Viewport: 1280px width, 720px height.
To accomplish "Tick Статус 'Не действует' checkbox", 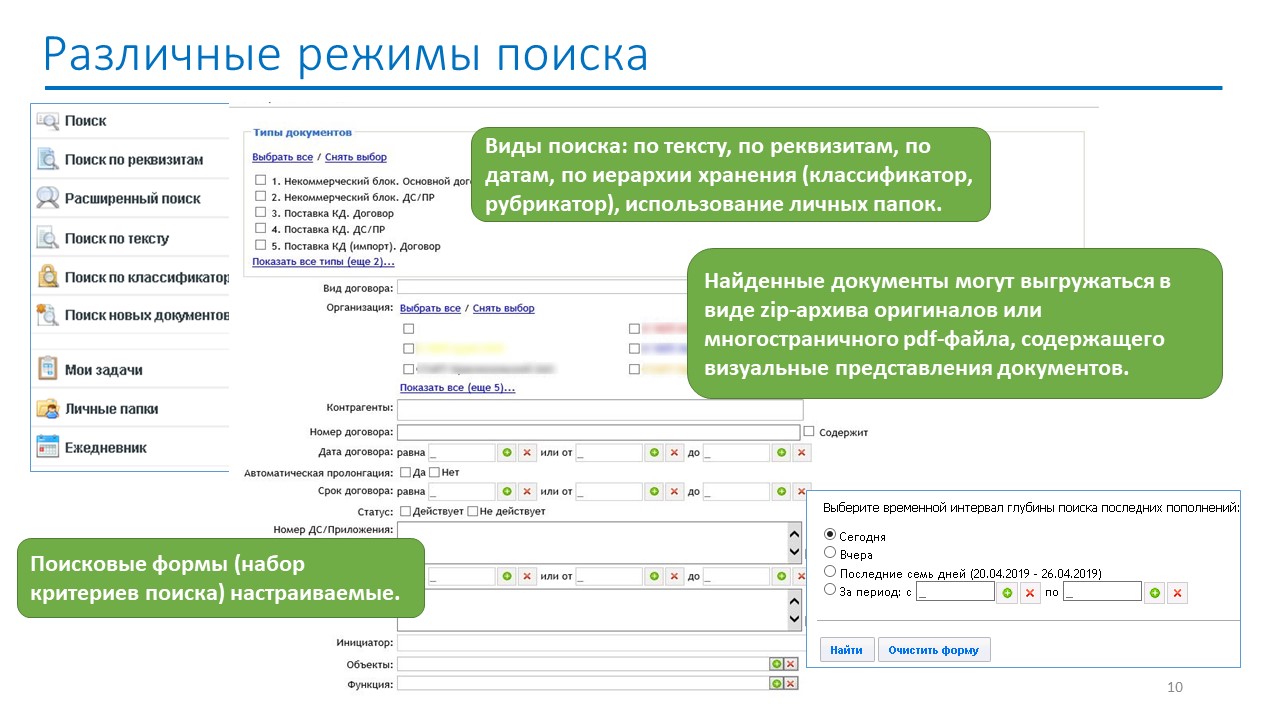I will pos(473,511).
